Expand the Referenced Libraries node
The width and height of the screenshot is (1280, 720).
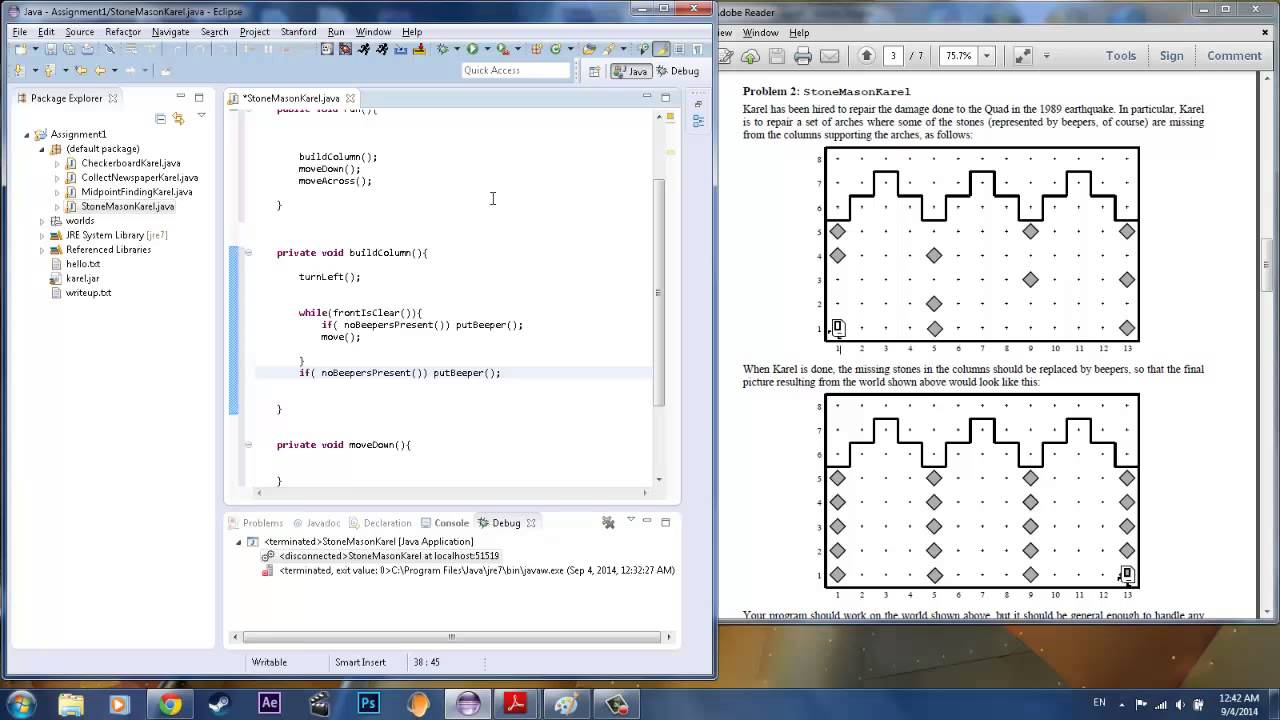pyautogui.click(x=42, y=250)
